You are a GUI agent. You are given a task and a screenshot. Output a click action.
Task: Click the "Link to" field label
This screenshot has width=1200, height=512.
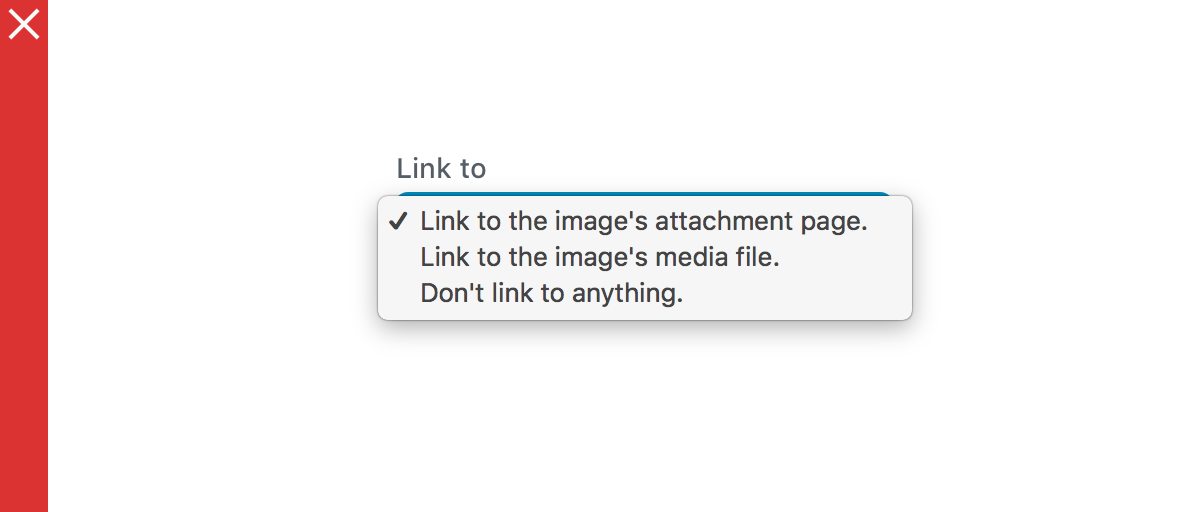coord(441,168)
